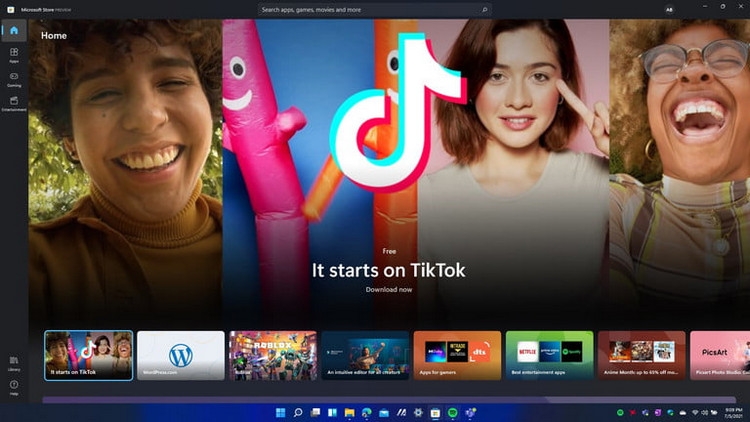Image resolution: width=750 pixels, height=422 pixels.
Task: Click the Home page heading
Action: [x=54, y=36]
